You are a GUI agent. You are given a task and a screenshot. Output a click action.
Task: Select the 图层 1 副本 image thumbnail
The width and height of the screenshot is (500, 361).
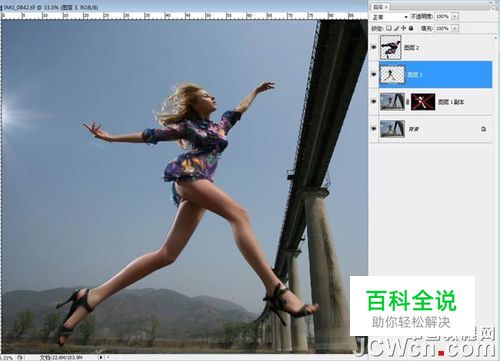[393, 102]
